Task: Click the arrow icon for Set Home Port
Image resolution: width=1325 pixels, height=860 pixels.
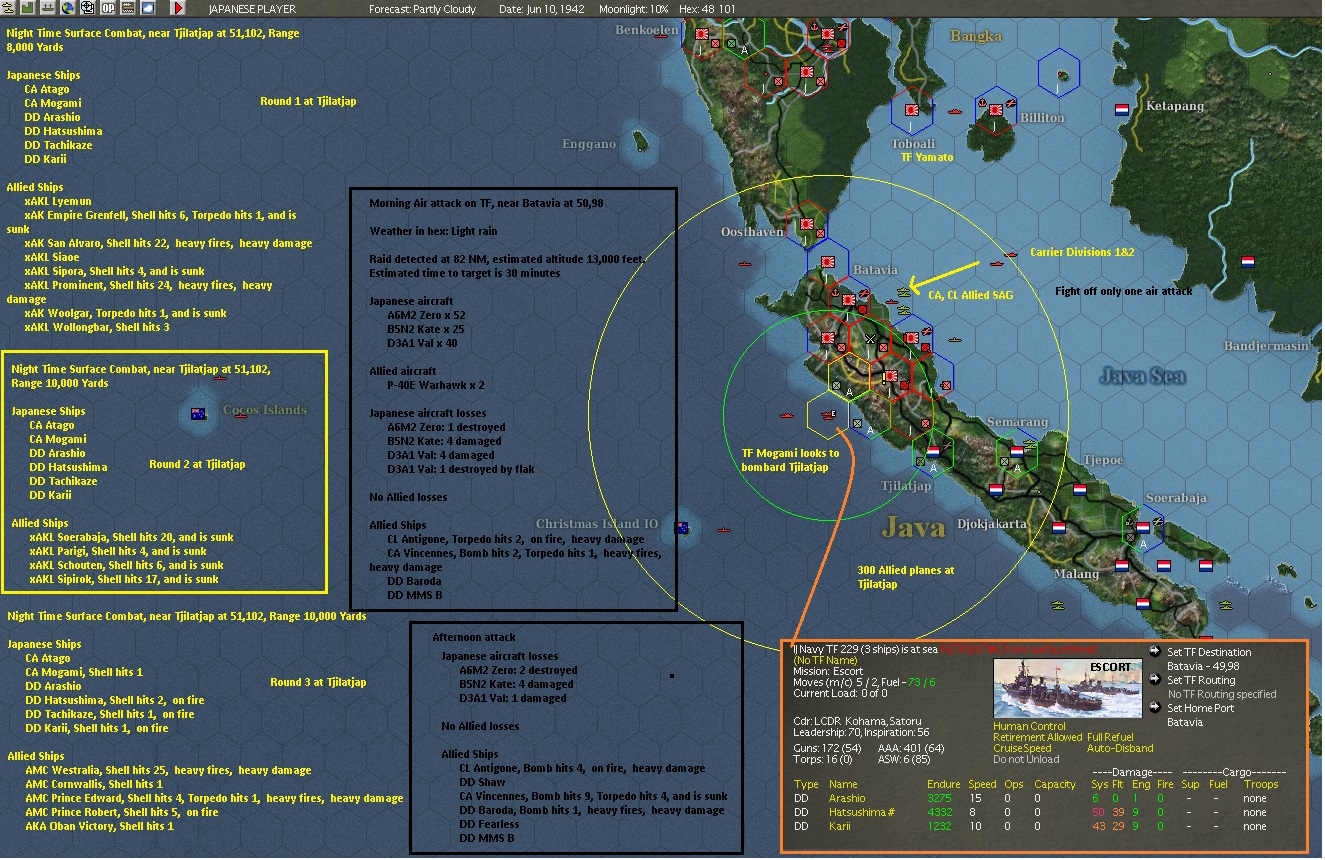Action: tap(1156, 708)
